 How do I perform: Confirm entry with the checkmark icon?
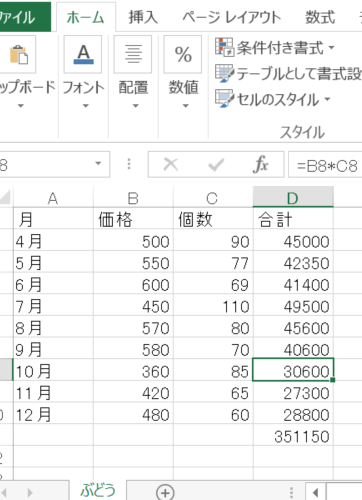pyautogui.click(x=216, y=164)
